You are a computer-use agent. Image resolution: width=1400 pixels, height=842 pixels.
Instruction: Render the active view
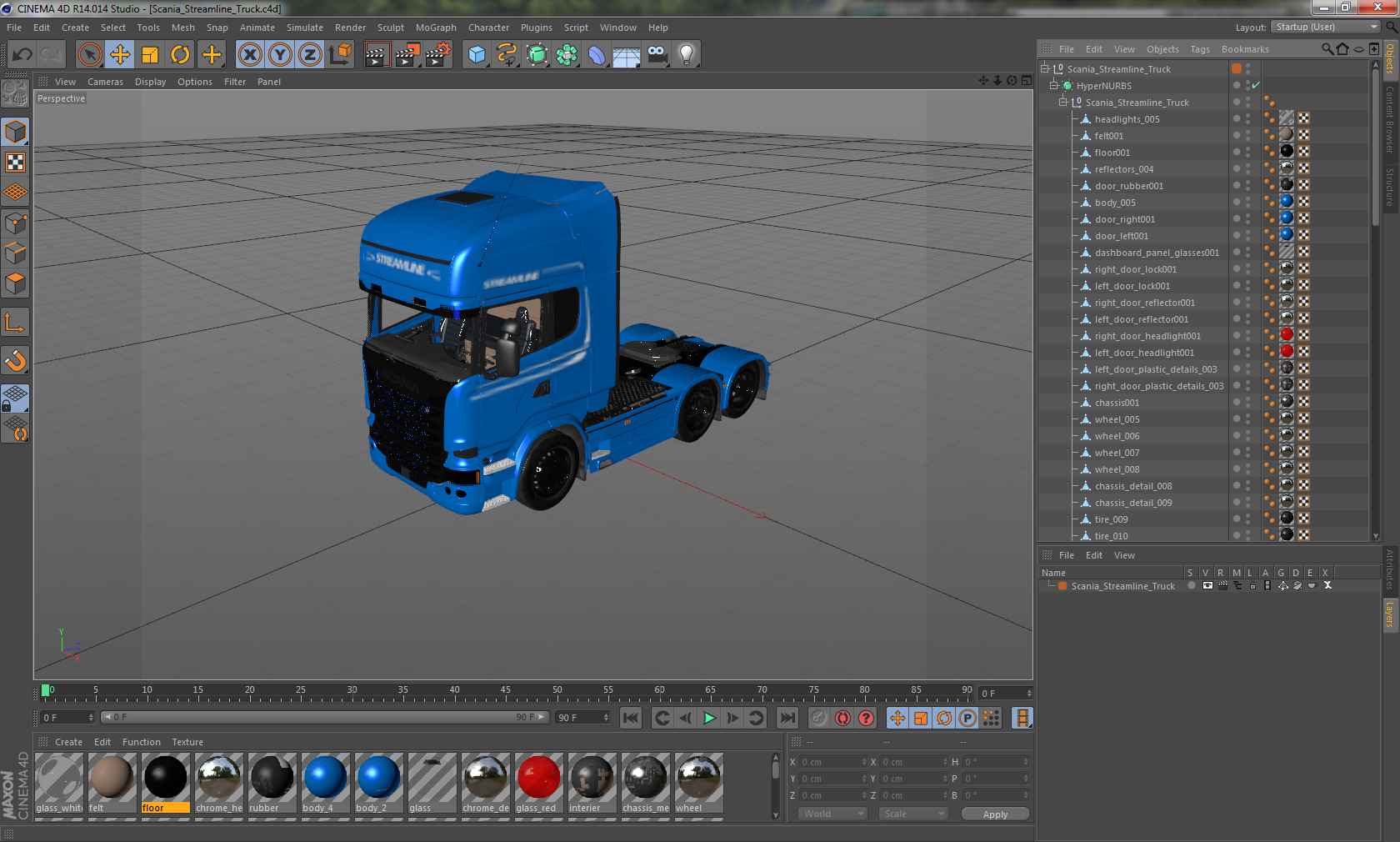[x=377, y=55]
